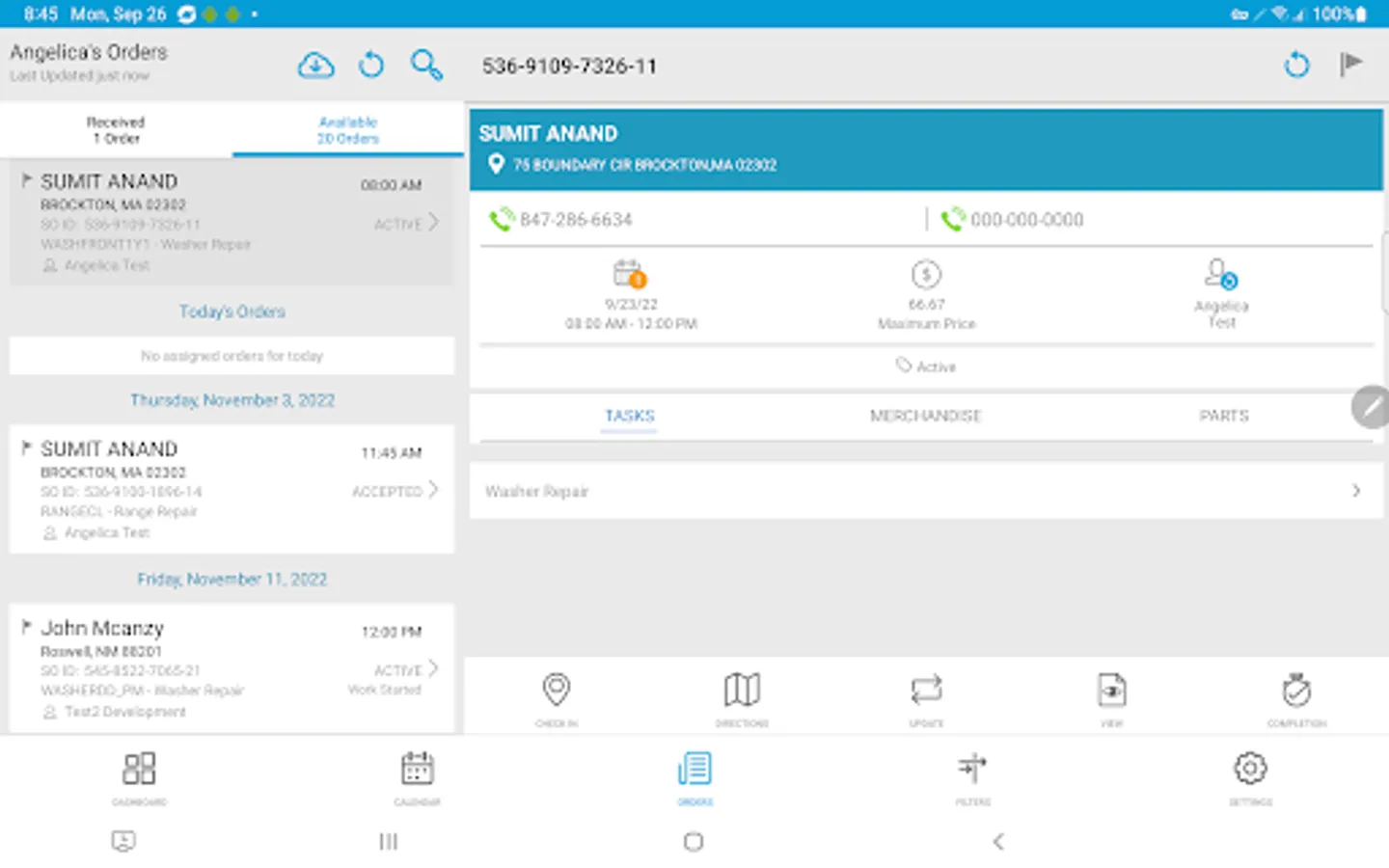Expand the Washer Repair task chevron
Viewport: 1389px width, 868px height.
[x=1356, y=491]
